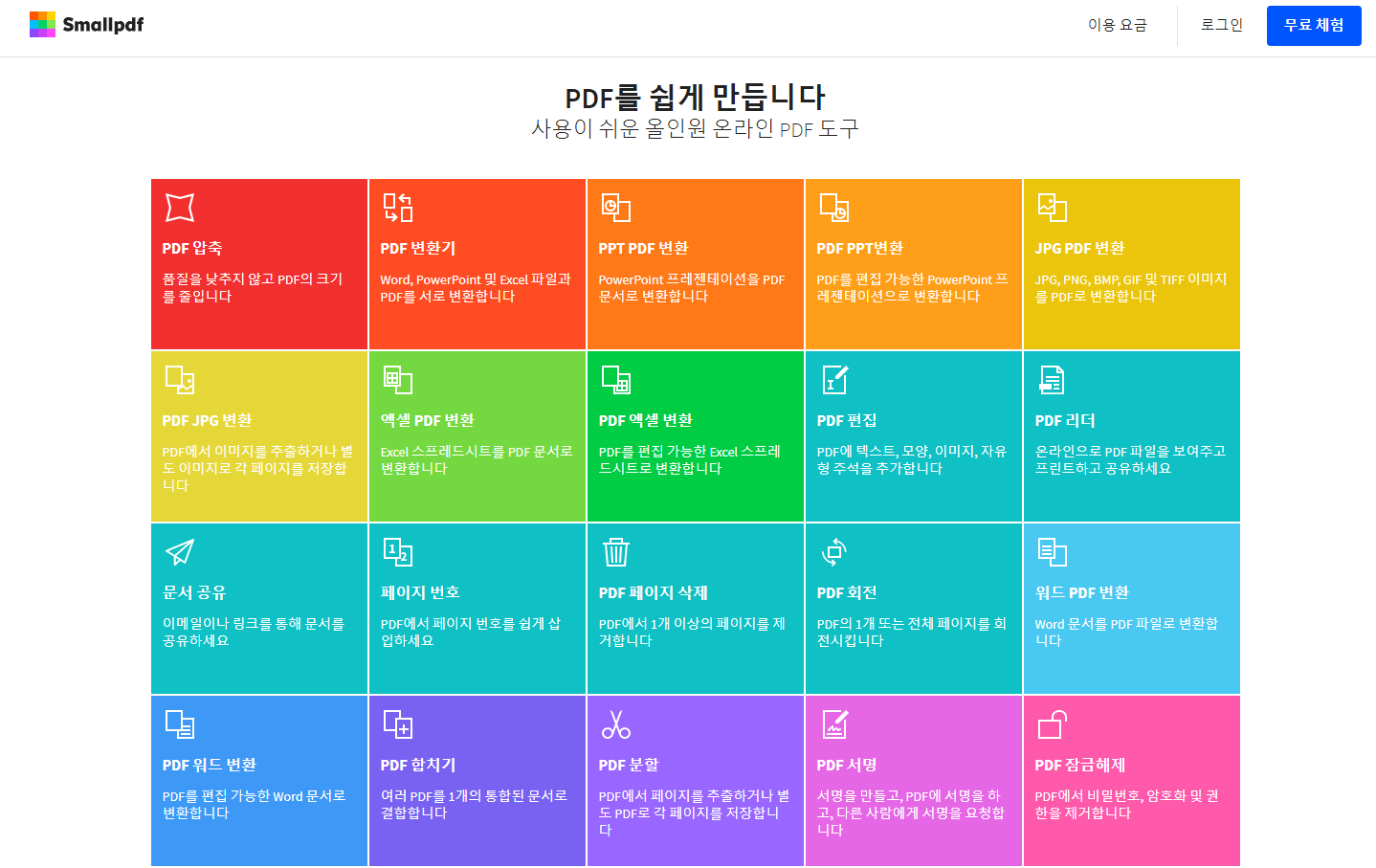Click description '여러 PDF를 1개의 통합된 문서로 결합합니다'

click(x=474, y=805)
